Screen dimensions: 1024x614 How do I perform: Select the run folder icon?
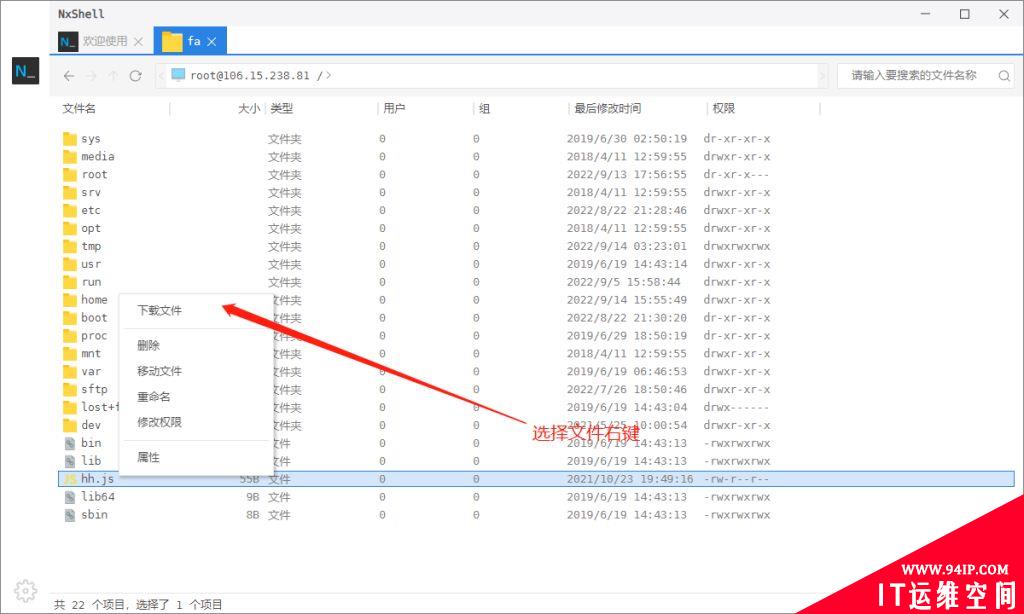(70, 282)
